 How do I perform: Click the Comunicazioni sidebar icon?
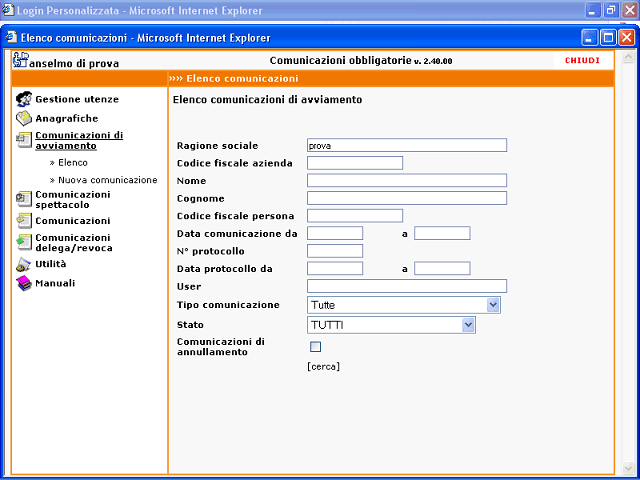24,220
